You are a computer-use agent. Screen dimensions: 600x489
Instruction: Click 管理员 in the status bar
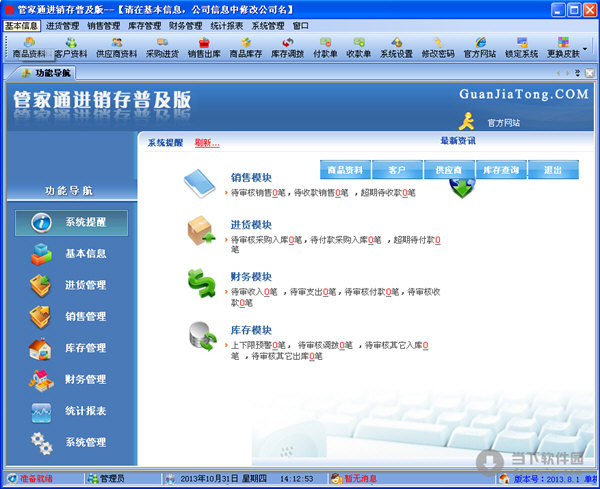click(x=106, y=479)
